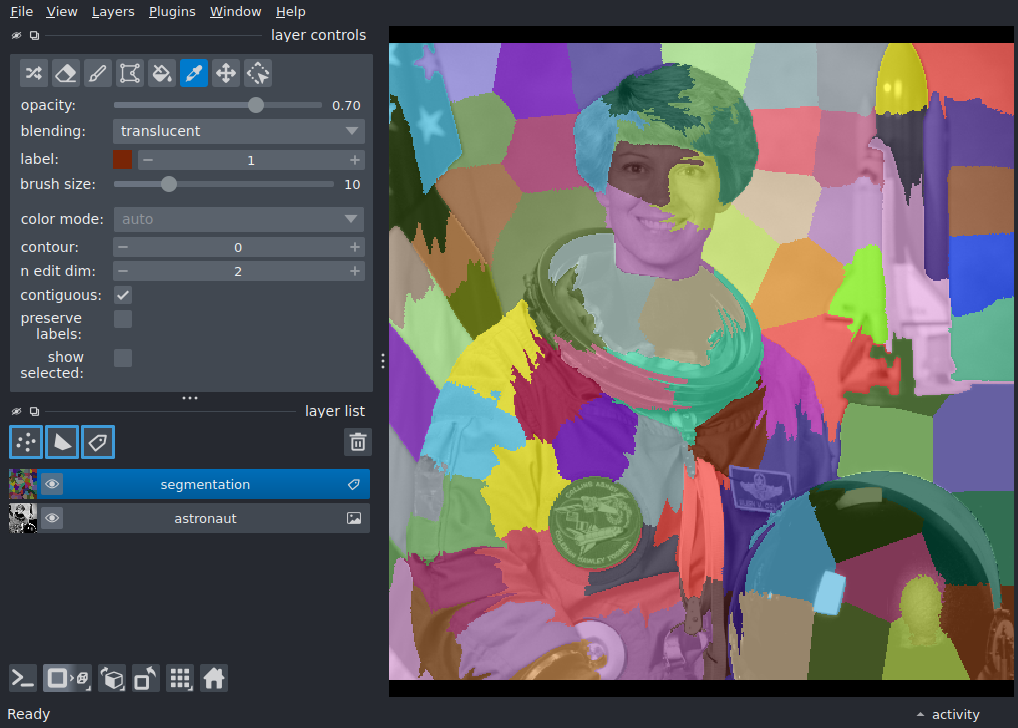
Task: Expand the activity panel
Action: click(948, 714)
